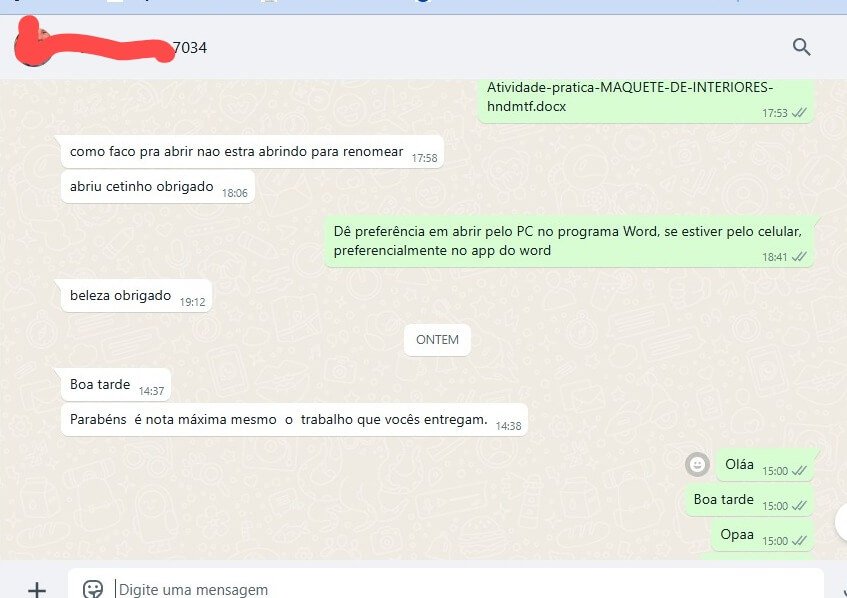Screen dimensions: 847x598
Task: Click the scroll-to-bottom circle at right edge
Action: [841, 522]
